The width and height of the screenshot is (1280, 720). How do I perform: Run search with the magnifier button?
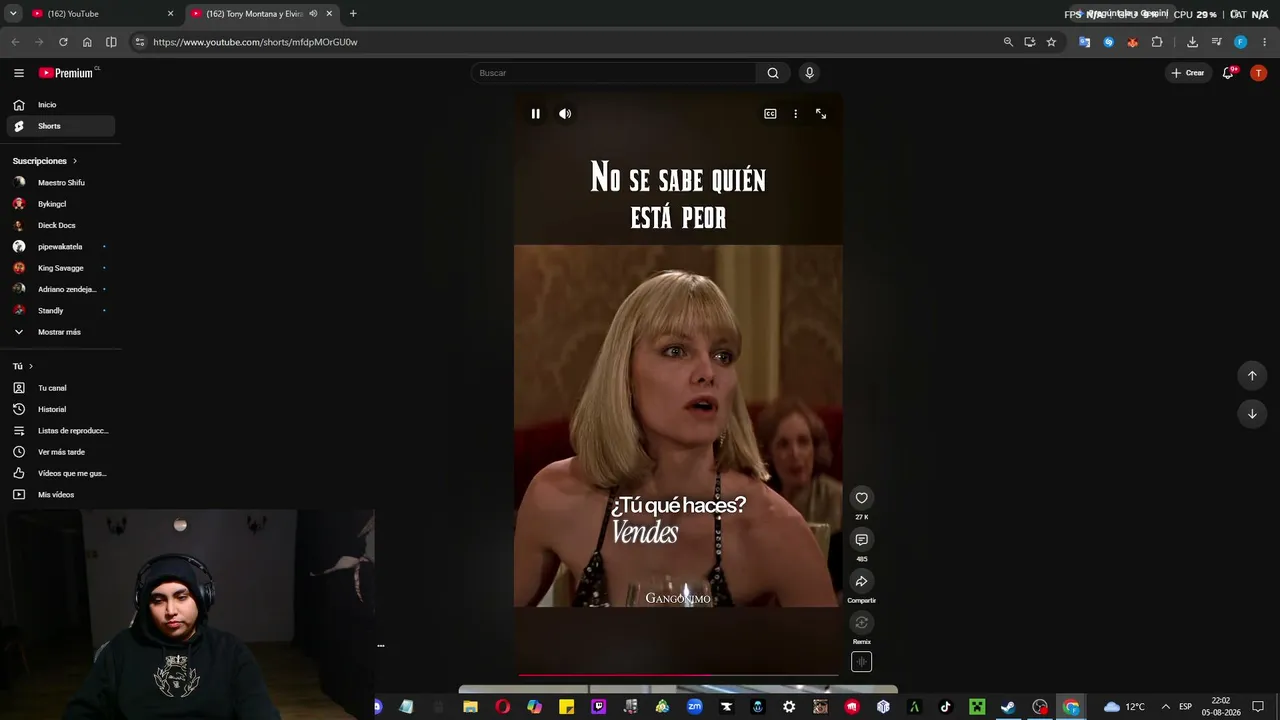point(773,73)
